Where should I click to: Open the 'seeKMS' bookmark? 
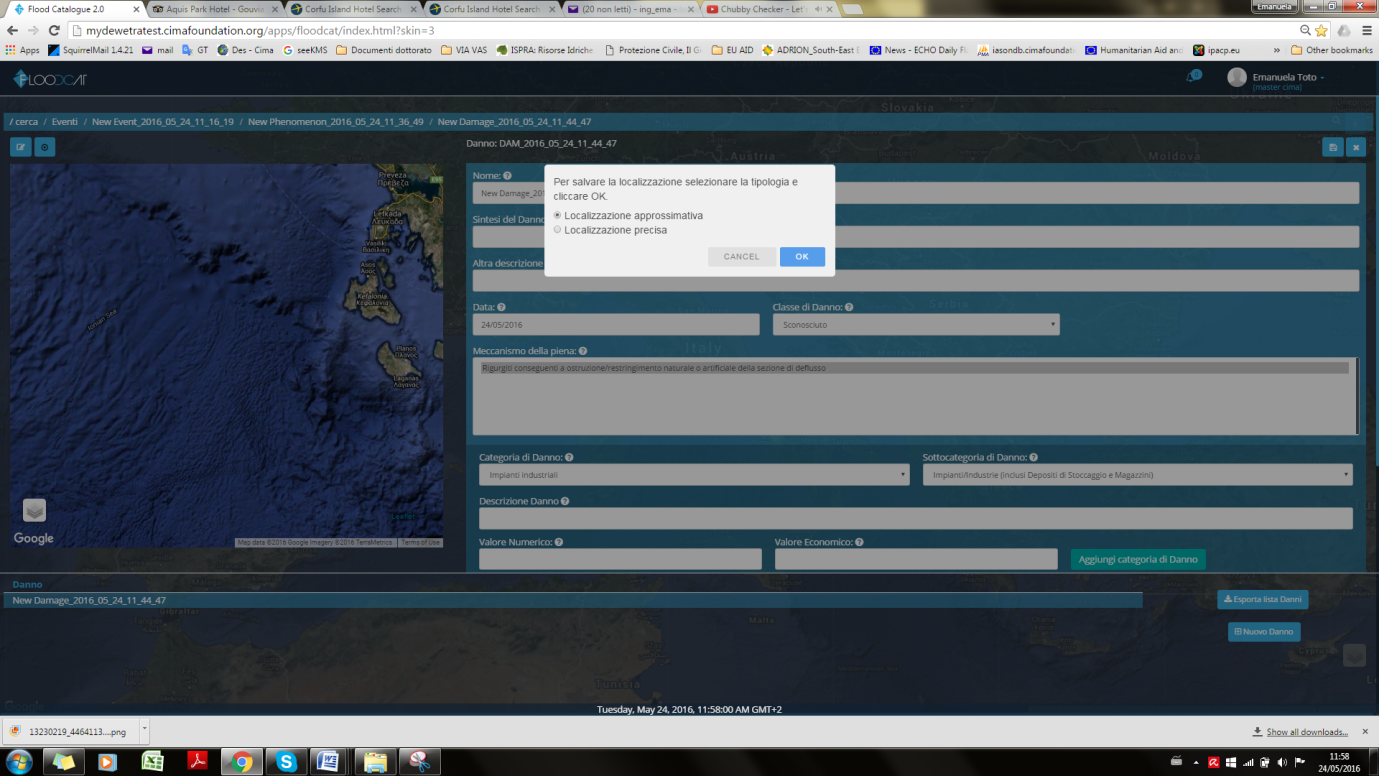[x=305, y=50]
